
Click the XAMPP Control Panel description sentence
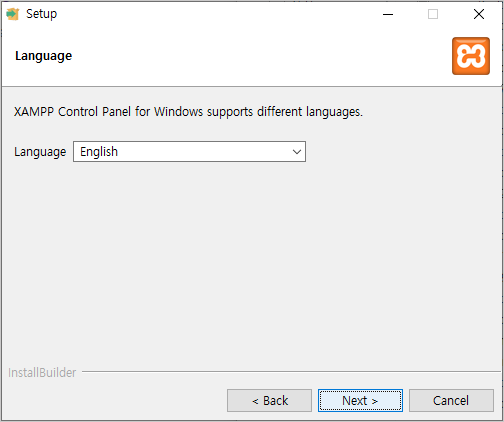click(x=188, y=112)
